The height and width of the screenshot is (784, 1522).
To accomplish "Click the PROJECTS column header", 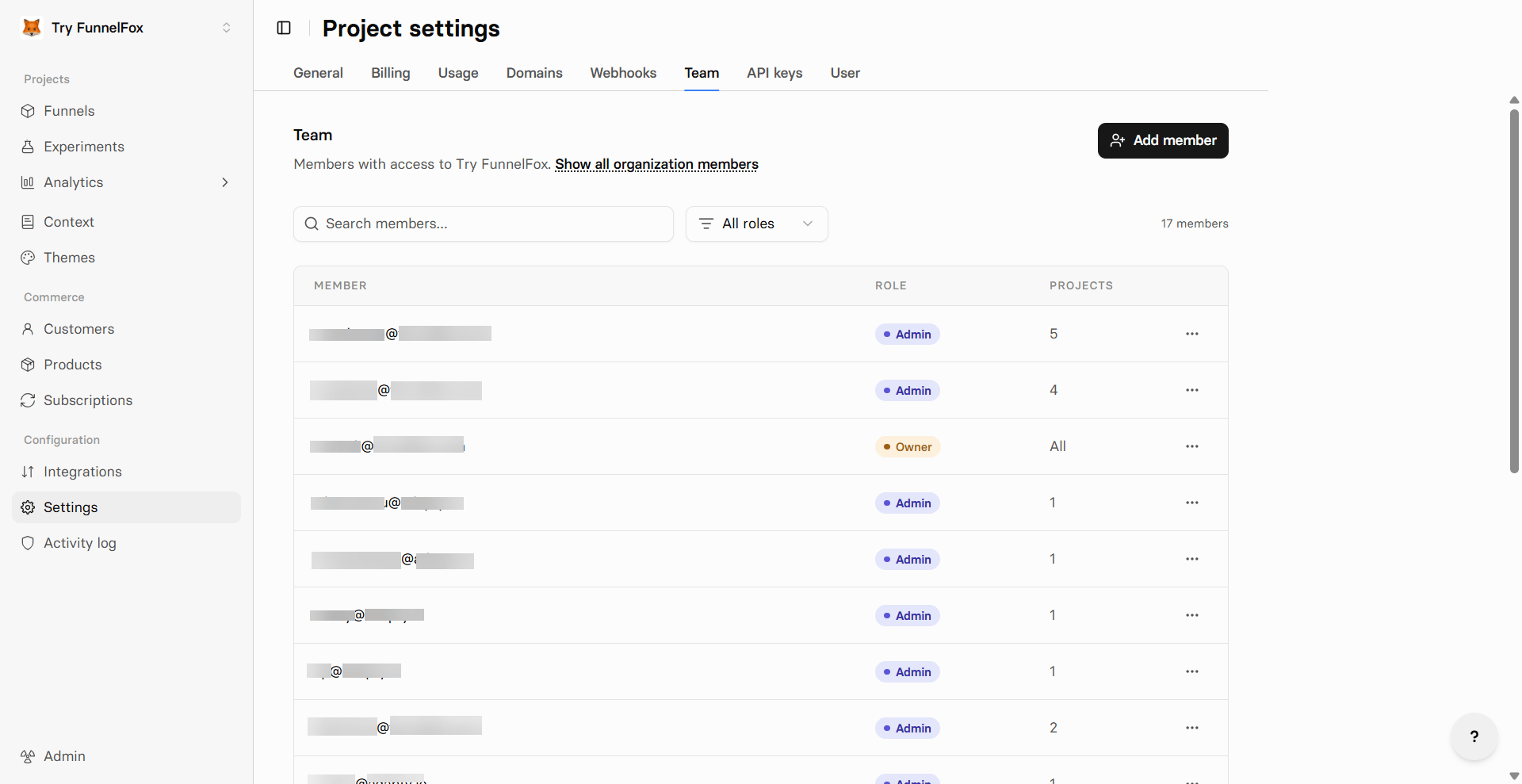I will pos(1081,285).
